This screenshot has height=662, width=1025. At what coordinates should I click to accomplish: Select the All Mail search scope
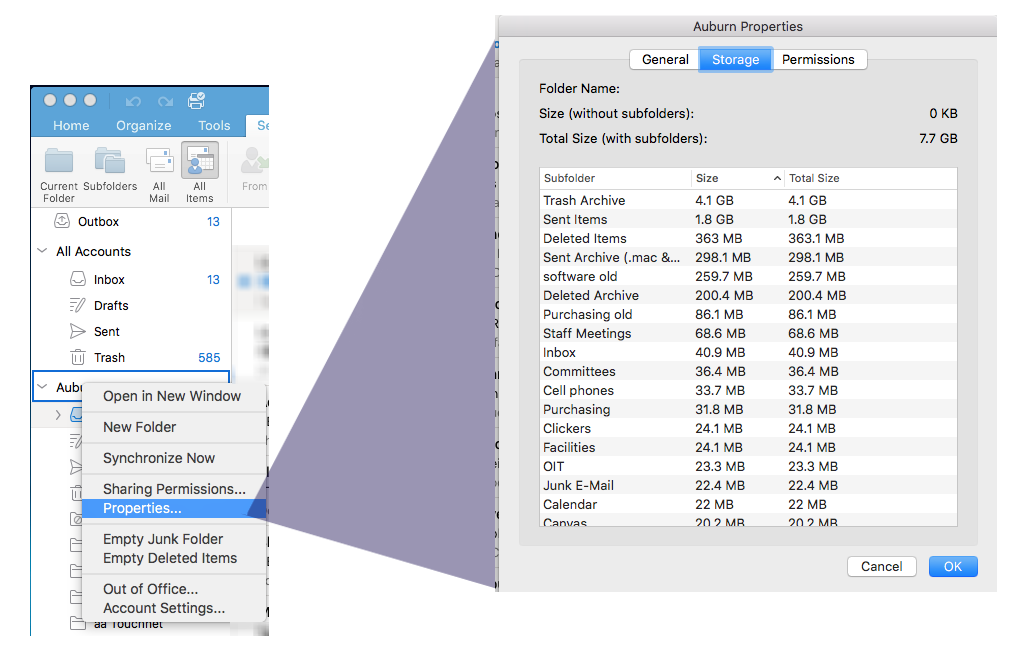click(159, 174)
